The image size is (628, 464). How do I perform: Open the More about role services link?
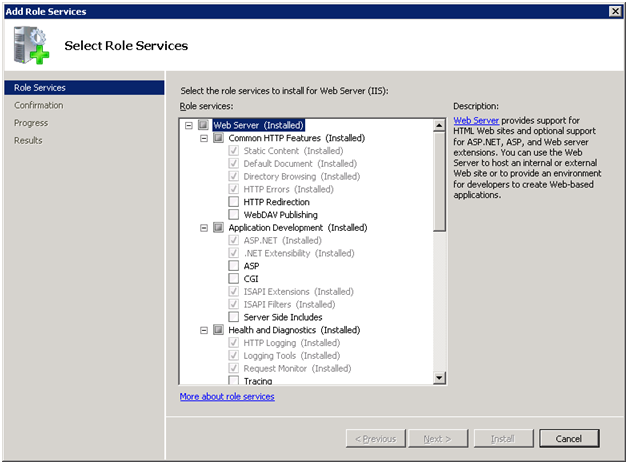click(x=227, y=397)
